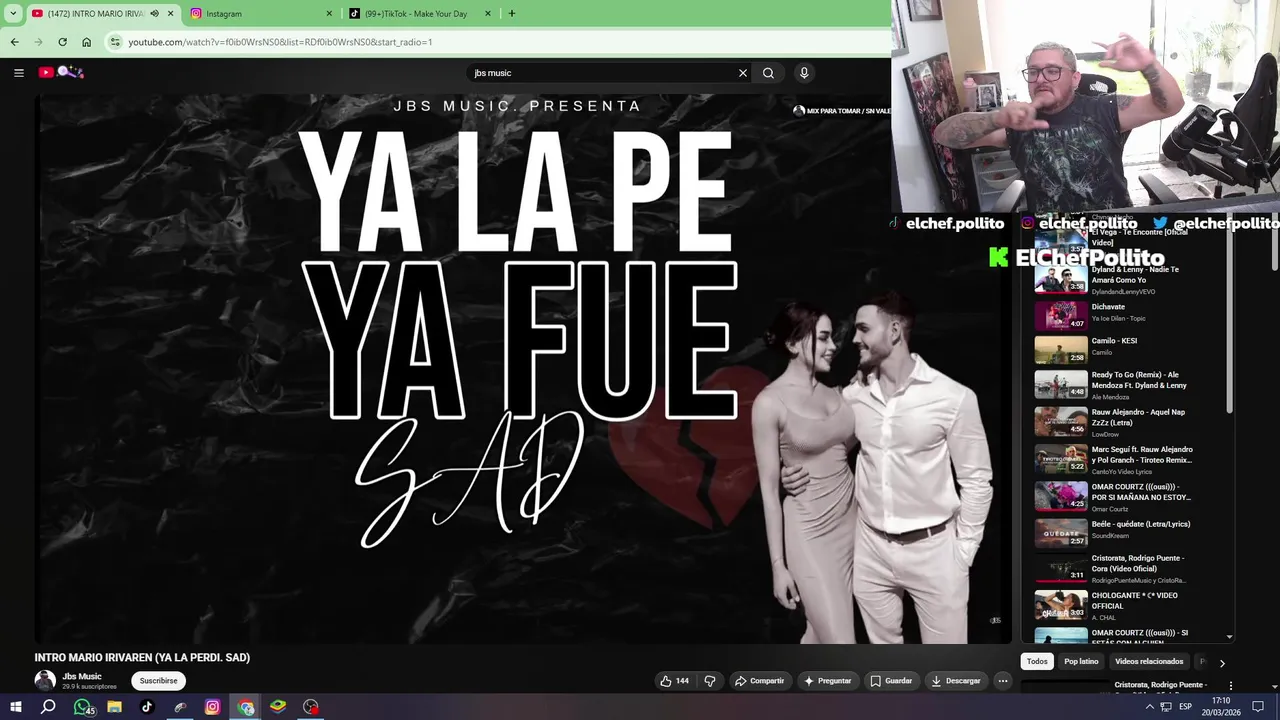The width and height of the screenshot is (1280, 720).
Task: Select the 'Videos relacionados' filter chip
Action: click(x=1149, y=662)
